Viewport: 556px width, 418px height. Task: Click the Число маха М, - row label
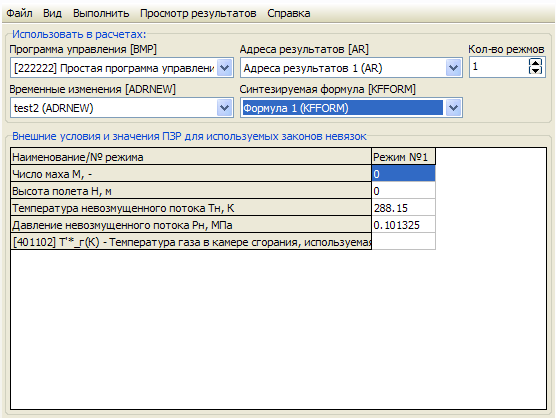click(191, 174)
